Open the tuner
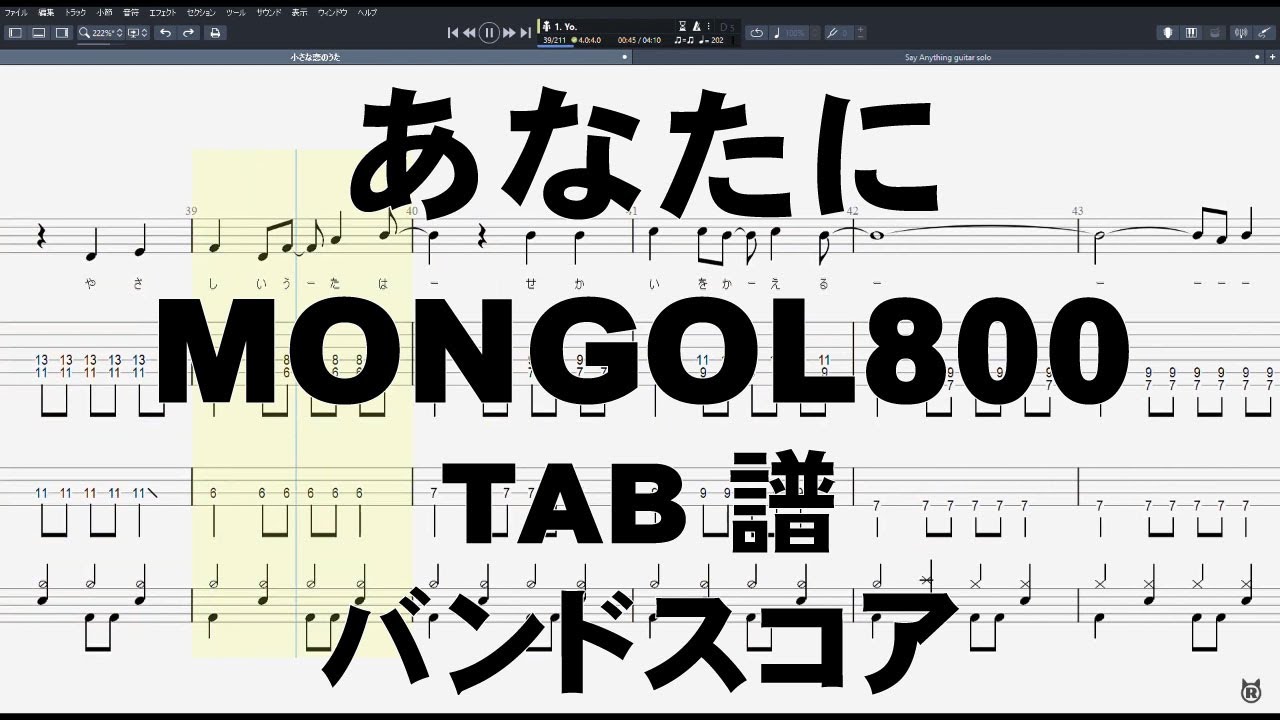1280x720 pixels. (x=1241, y=33)
